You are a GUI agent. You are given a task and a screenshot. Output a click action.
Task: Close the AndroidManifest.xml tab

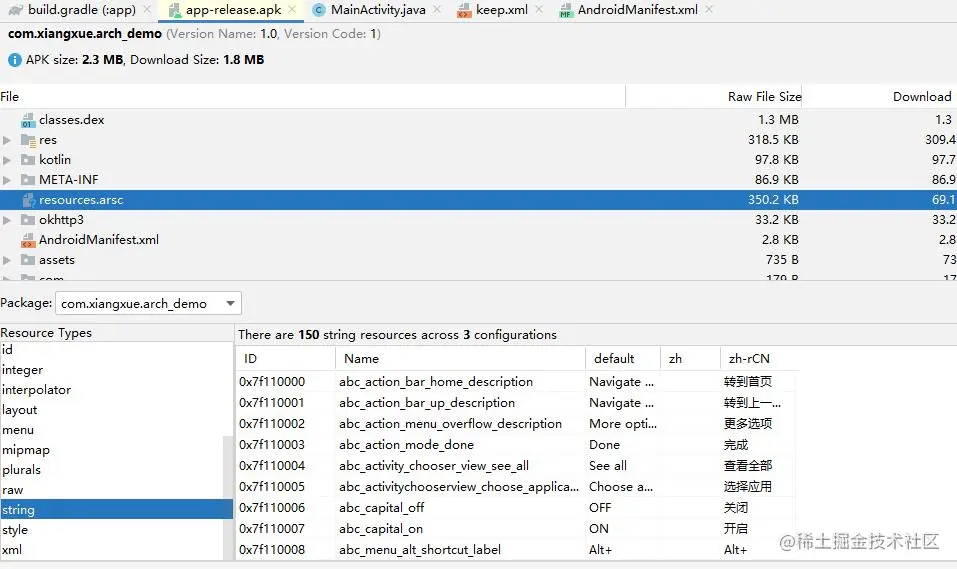[709, 10]
